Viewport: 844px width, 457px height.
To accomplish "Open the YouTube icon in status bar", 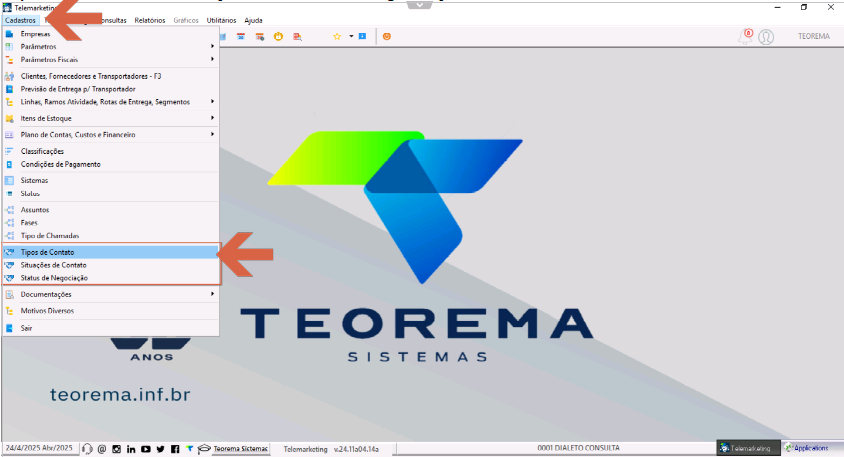I will (x=145, y=449).
